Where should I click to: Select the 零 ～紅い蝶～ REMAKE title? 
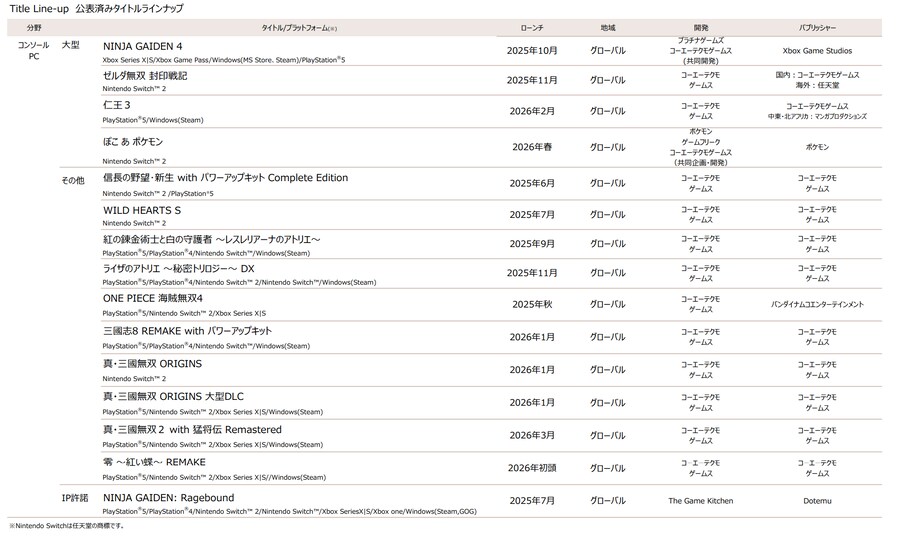tap(154, 462)
